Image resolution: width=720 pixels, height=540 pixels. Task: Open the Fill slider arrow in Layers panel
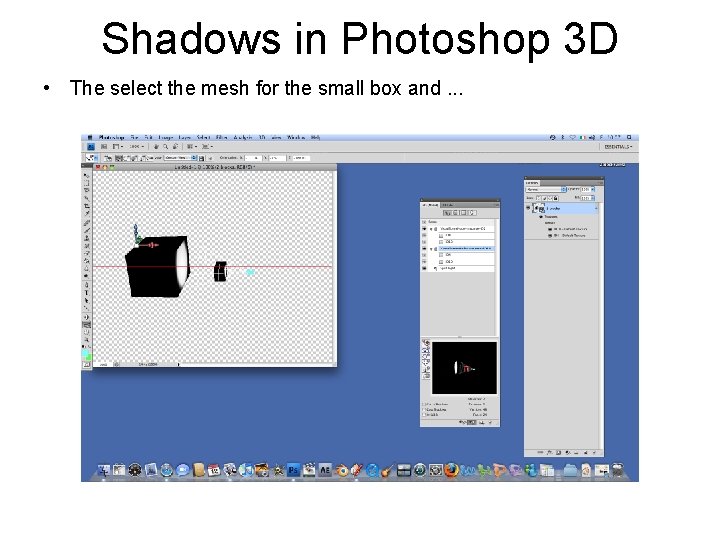[593, 198]
